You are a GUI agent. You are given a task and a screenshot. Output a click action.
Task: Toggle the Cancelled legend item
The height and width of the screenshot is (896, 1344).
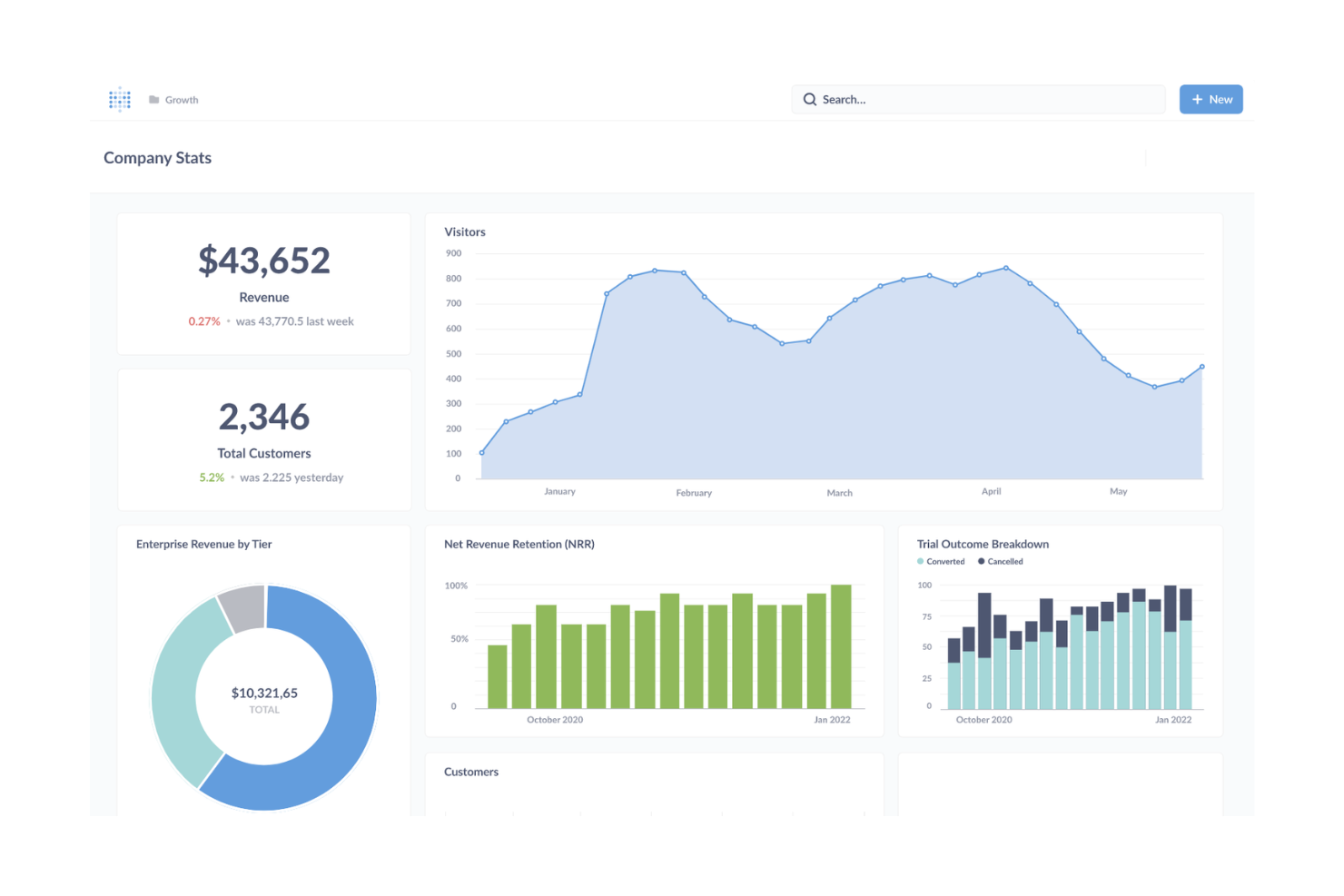pyautogui.click(x=1001, y=562)
